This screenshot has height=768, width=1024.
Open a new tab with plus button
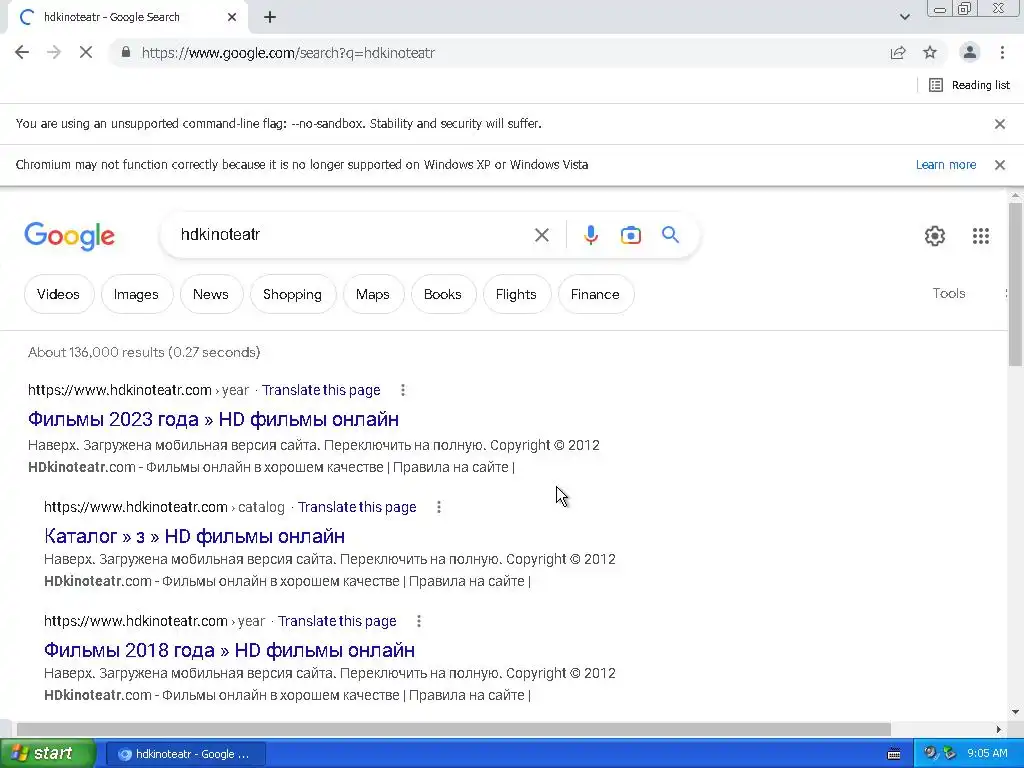(x=270, y=17)
